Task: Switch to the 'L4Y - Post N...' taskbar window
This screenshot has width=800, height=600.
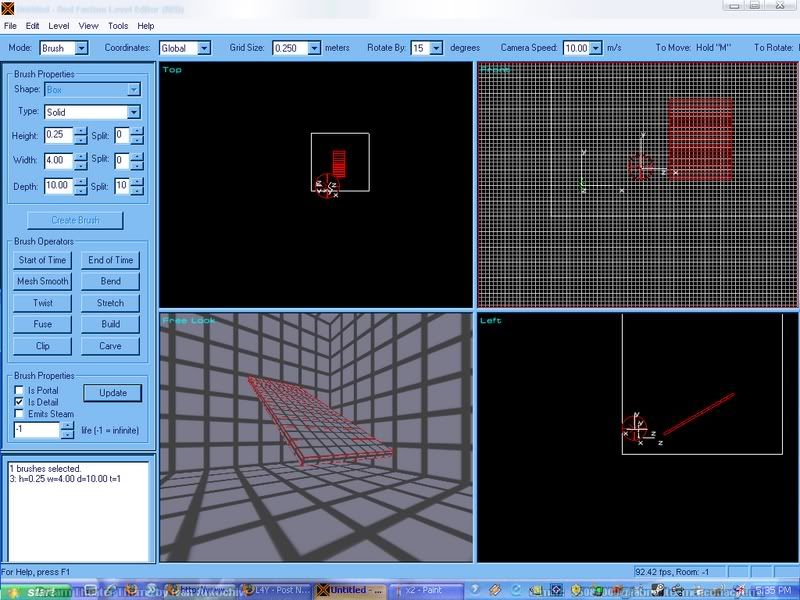Action: 276,591
